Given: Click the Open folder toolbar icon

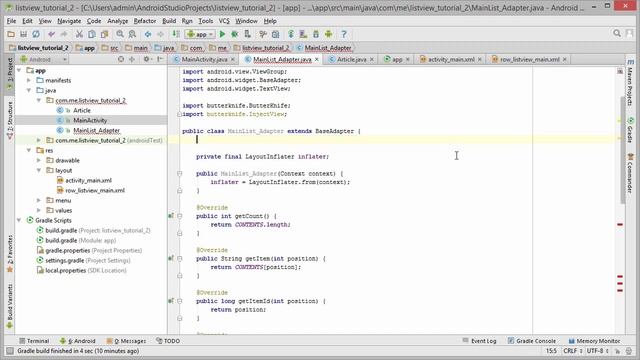Looking at the screenshot, I should click(x=11, y=34).
